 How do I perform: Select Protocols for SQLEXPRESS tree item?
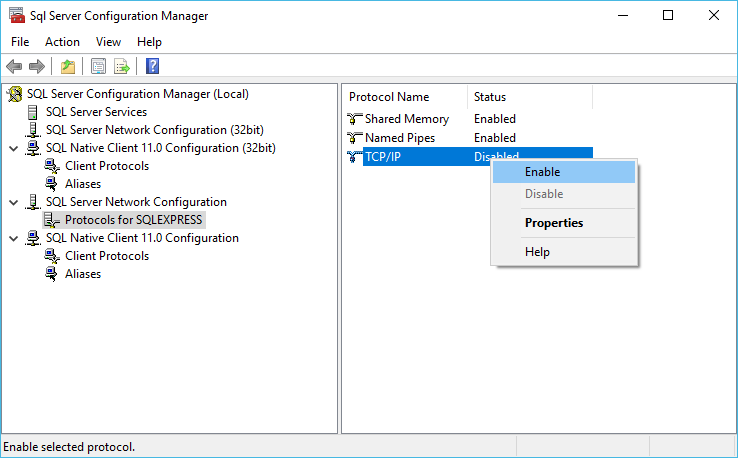134,220
